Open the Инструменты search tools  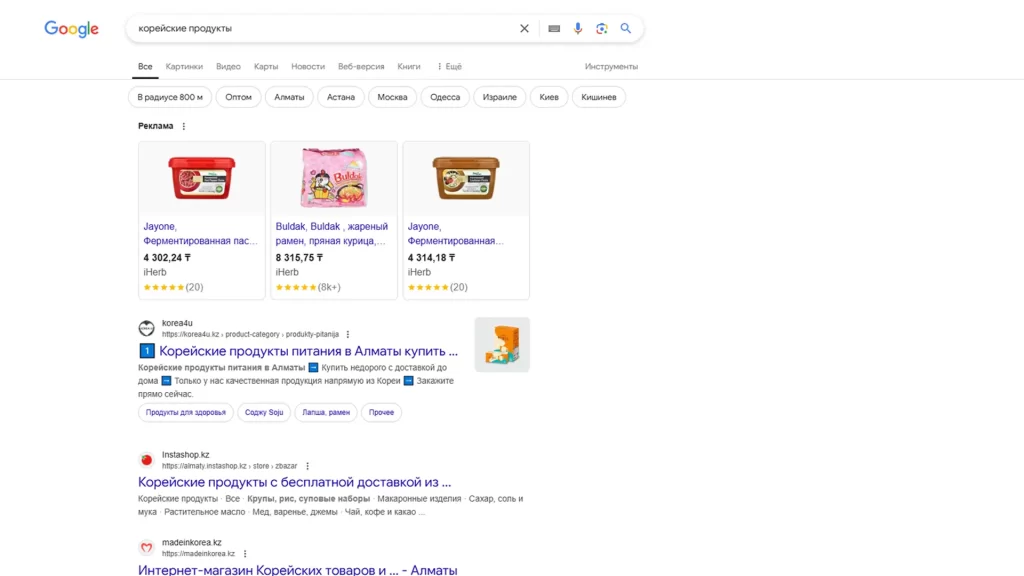[x=611, y=67]
